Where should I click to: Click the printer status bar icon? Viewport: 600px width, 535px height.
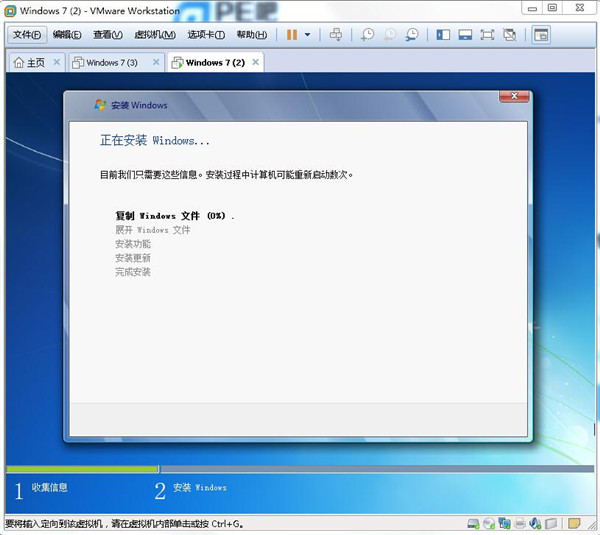pyautogui.click(x=520, y=523)
